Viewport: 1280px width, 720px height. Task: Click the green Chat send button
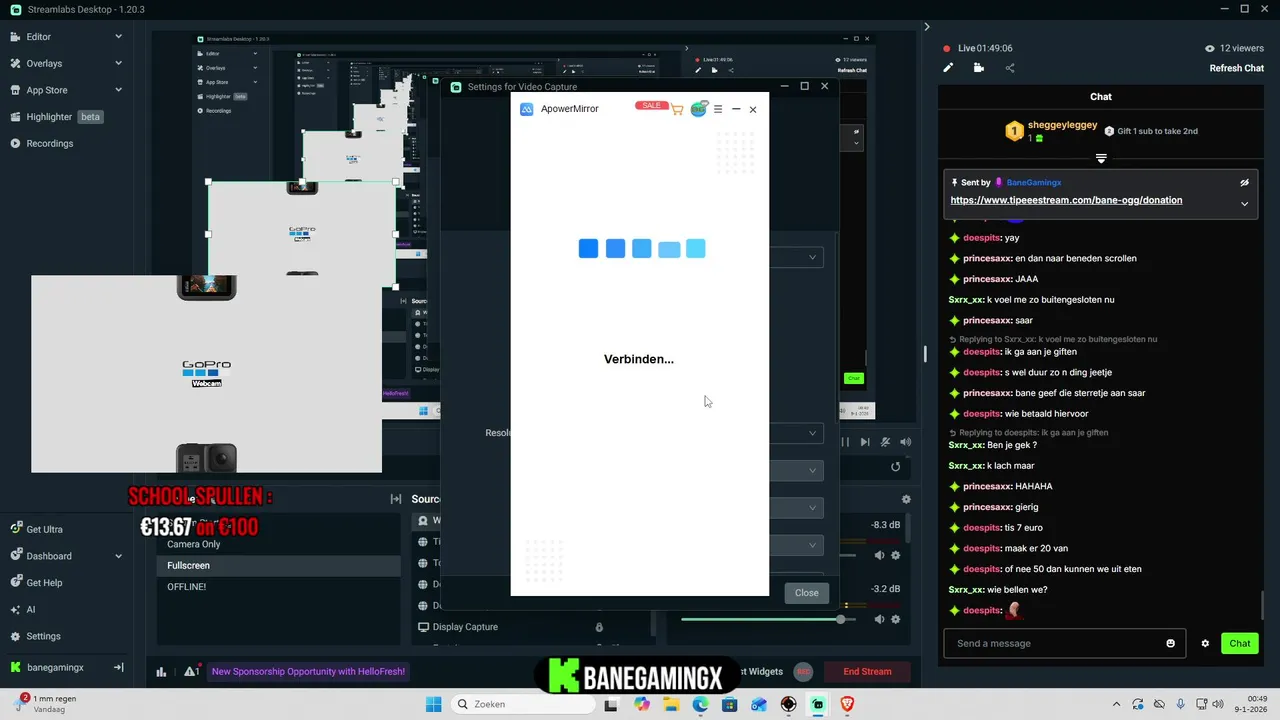1240,643
